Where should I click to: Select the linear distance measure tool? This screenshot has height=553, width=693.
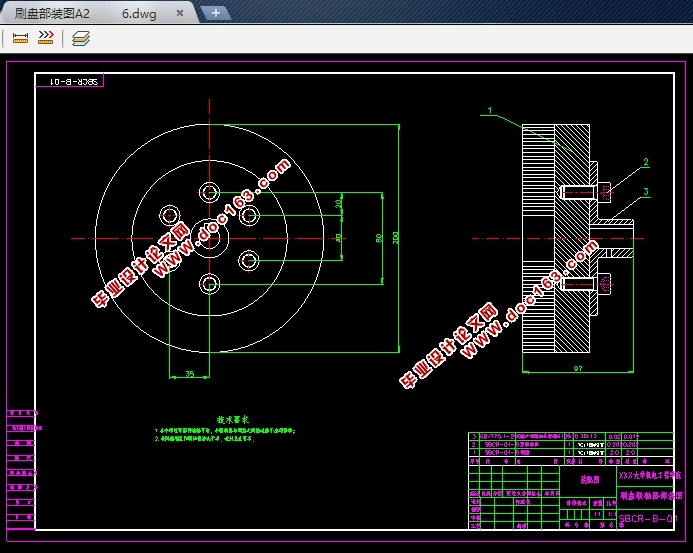coord(20,38)
